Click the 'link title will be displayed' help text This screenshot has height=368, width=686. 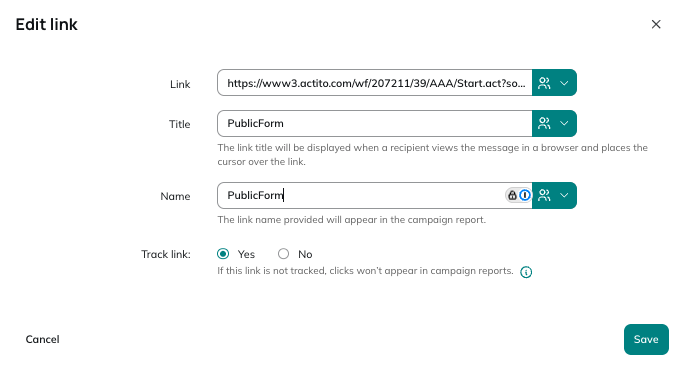432,154
